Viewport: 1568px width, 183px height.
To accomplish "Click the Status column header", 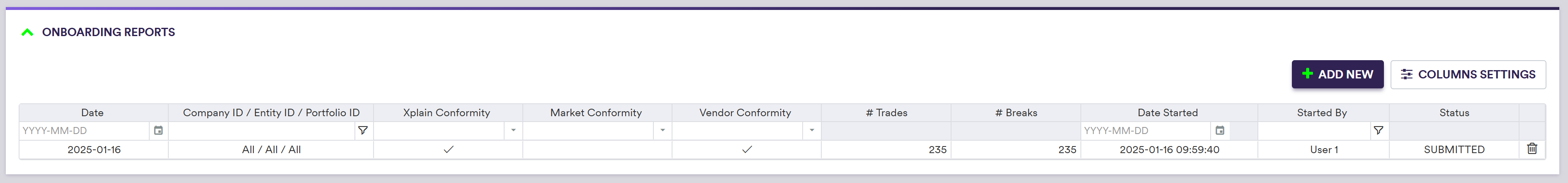I will [1454, 113].
